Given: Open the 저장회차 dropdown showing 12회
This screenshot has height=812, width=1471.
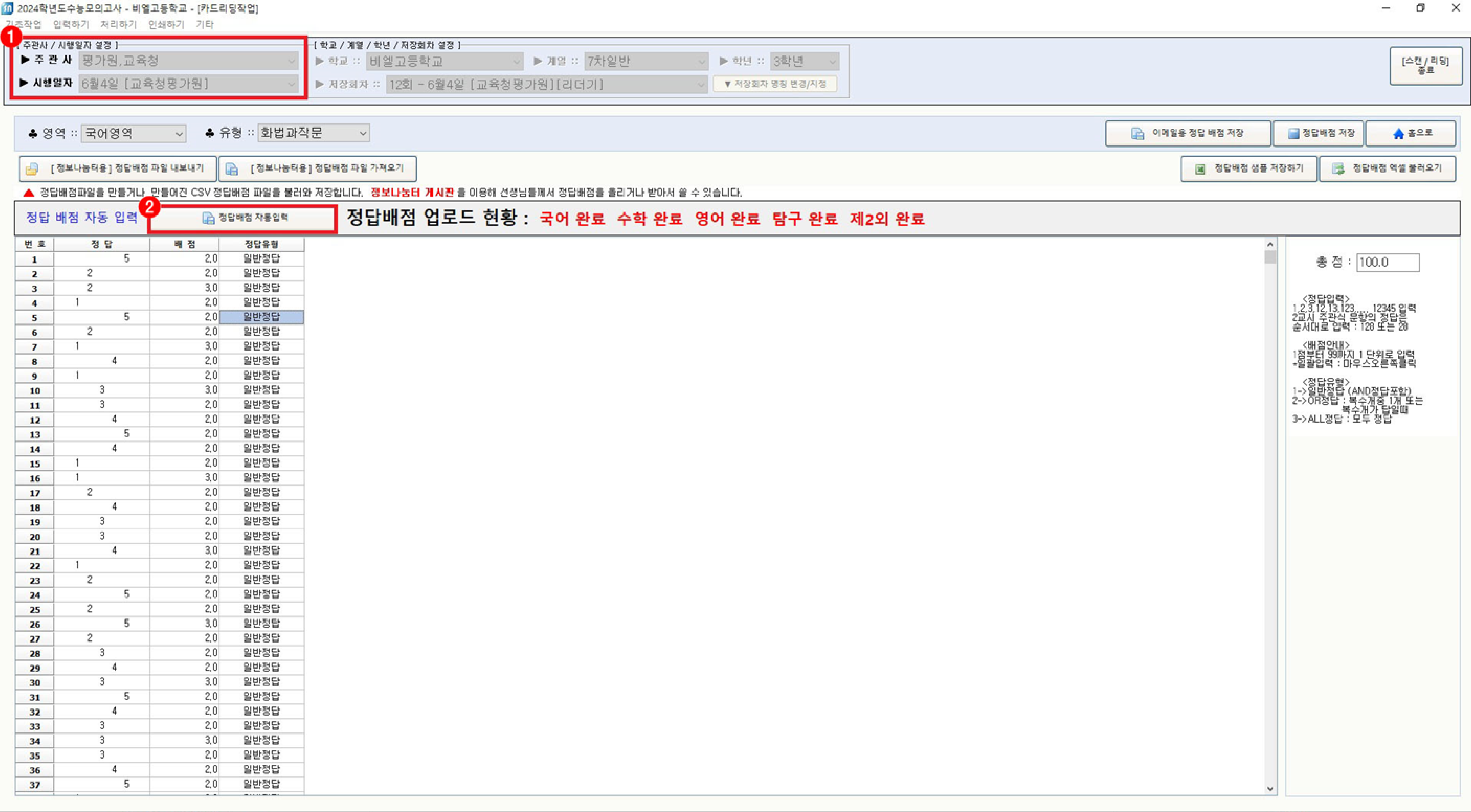Looking at the screenshot, I should pyautogui.click(x=547, y=85).
